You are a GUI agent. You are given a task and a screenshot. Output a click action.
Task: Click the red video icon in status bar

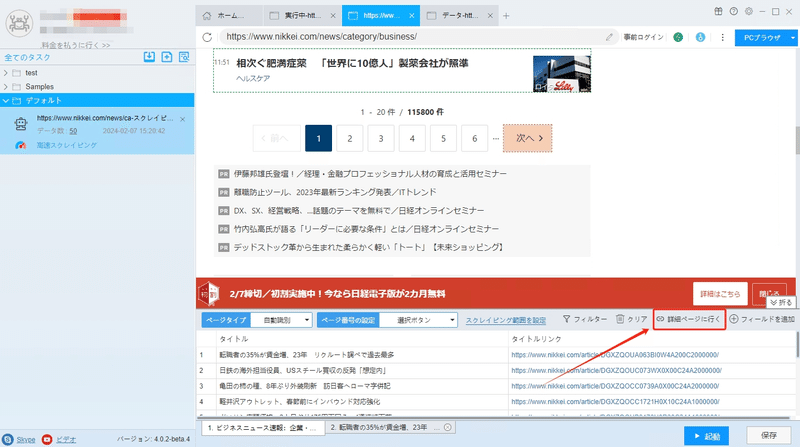click(47, 439)
